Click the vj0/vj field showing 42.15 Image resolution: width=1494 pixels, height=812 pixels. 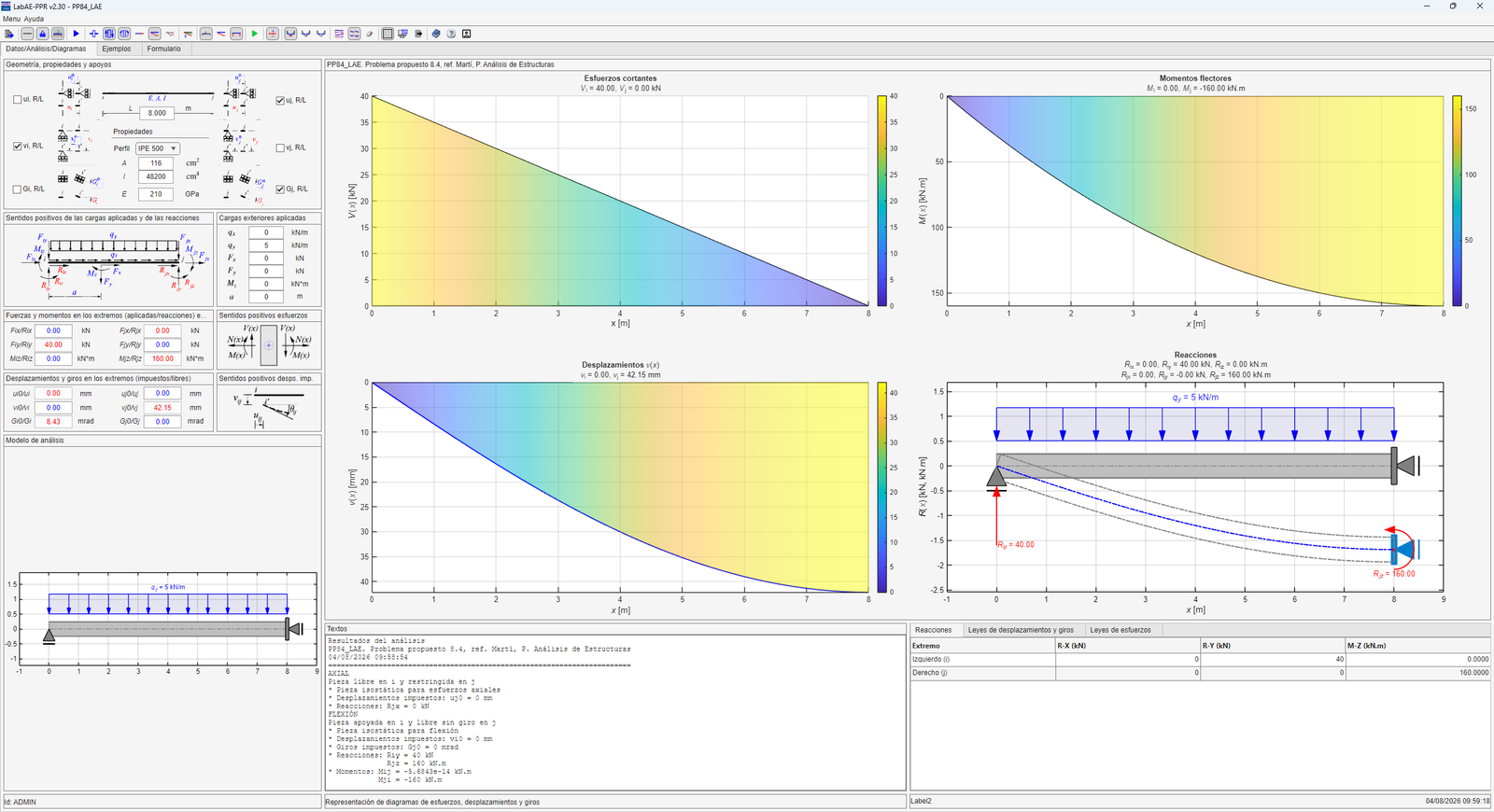tap(162, 408)
